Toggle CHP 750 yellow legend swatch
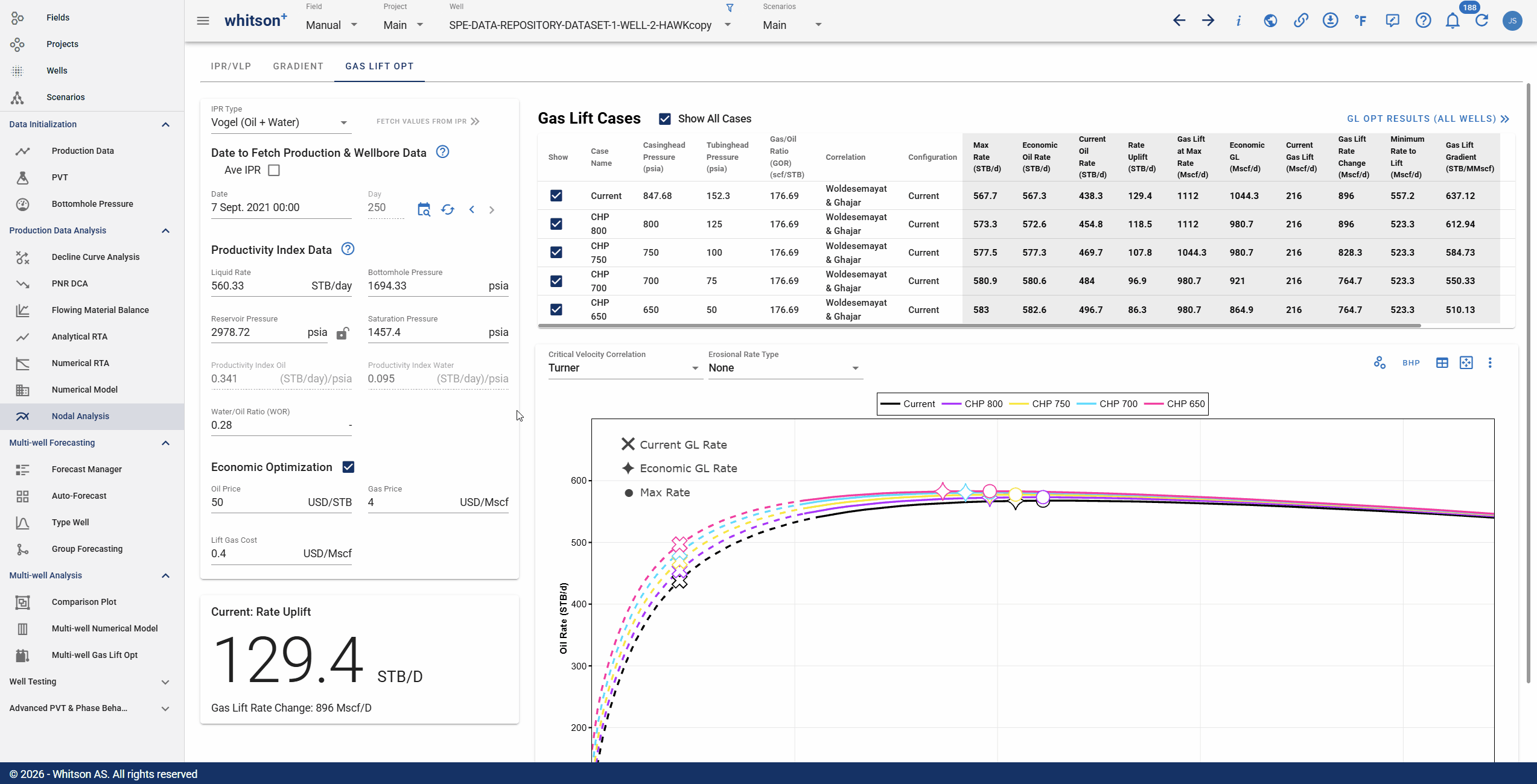 click(1019, 404)
